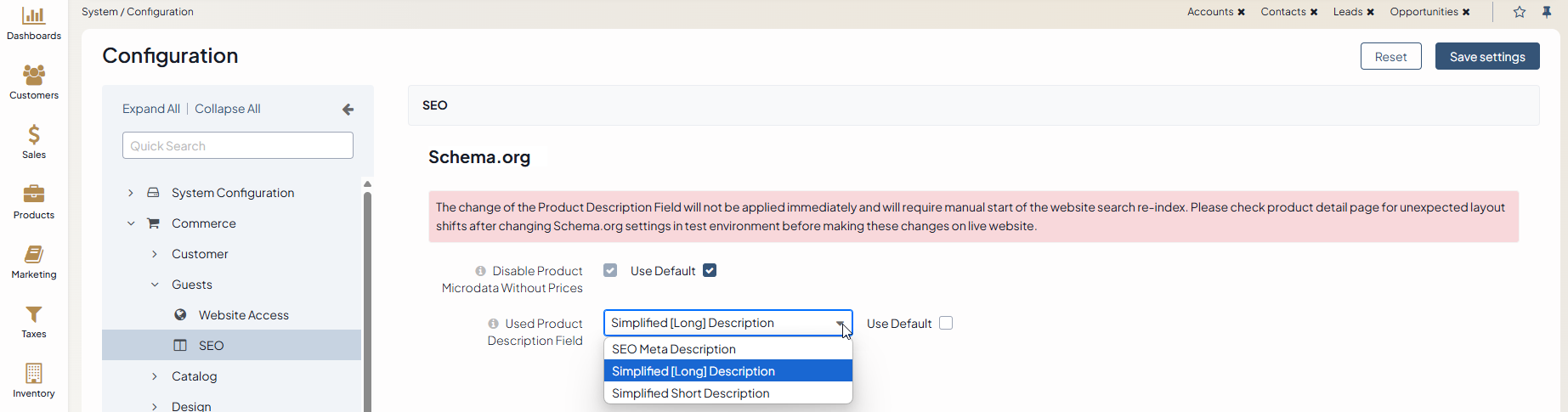Open the Customers sidebar menu
The image size is (1568, 412).
(x=34, y=76)
